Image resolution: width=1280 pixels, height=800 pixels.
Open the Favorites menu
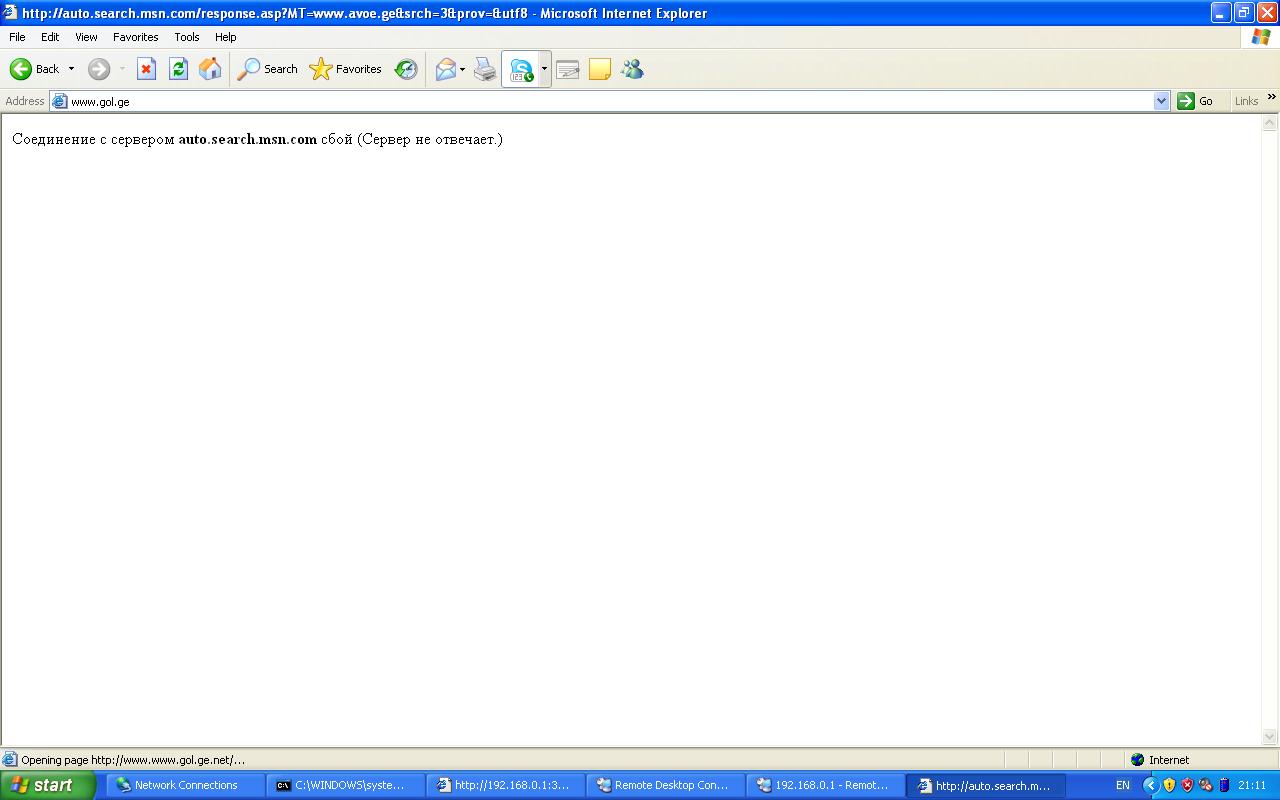tap(136, 37)
